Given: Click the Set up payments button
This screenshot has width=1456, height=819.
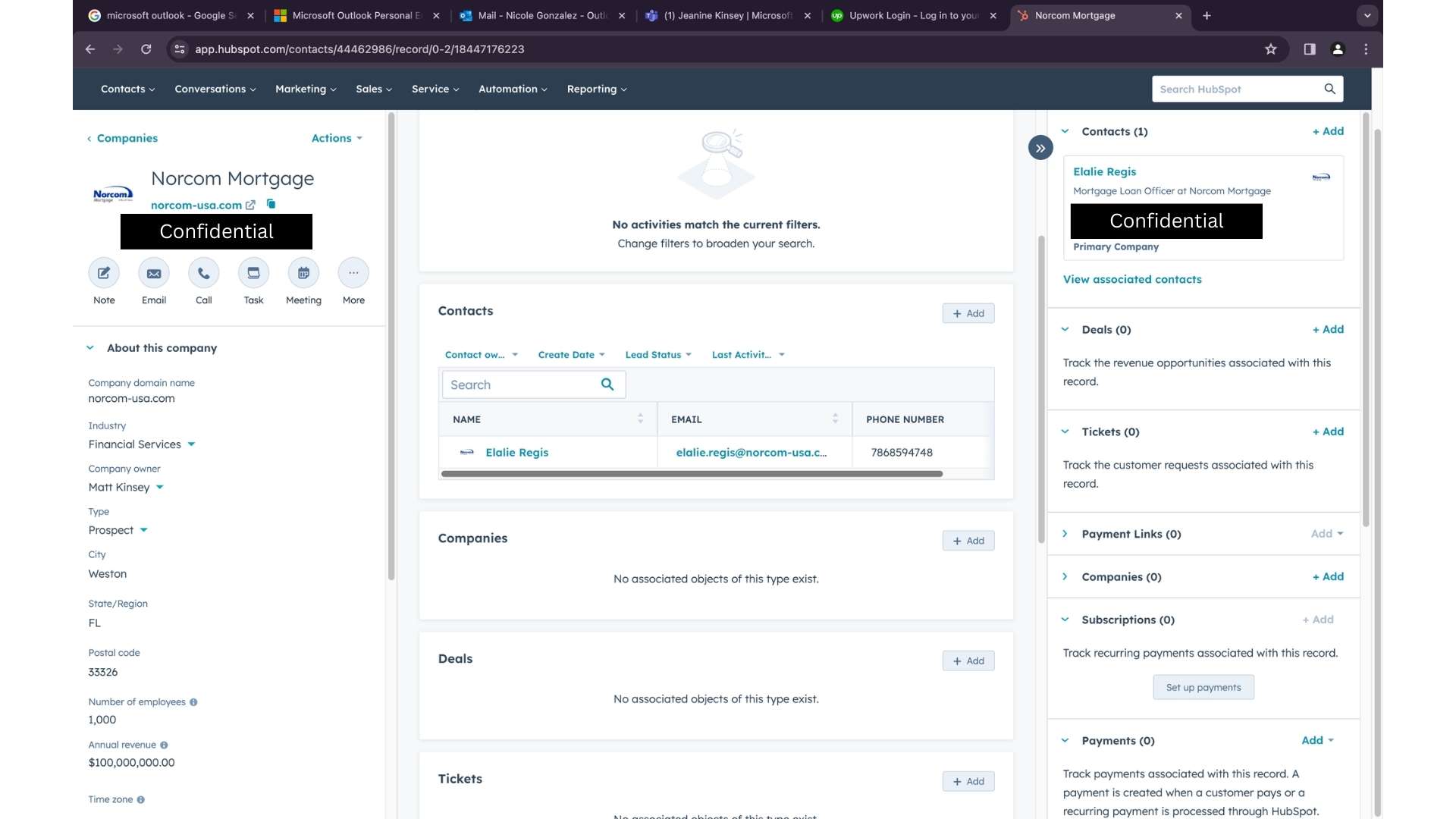Looking at the screenshot, I should click(1203, 687).
